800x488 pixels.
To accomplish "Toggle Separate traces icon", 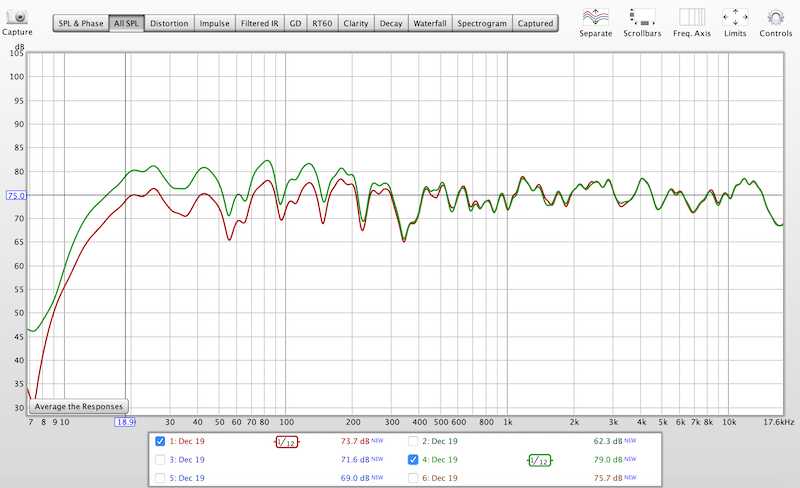I will tap(595, 17).
